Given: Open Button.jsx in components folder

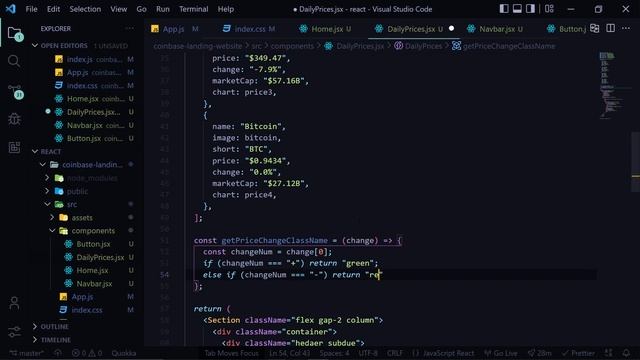Looking at the screenshot, I should [x=93, y=244].
